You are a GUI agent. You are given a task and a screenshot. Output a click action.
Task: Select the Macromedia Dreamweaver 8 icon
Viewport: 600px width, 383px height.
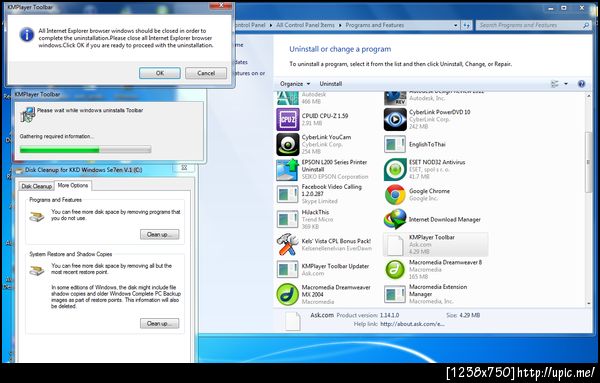(395, 270)
